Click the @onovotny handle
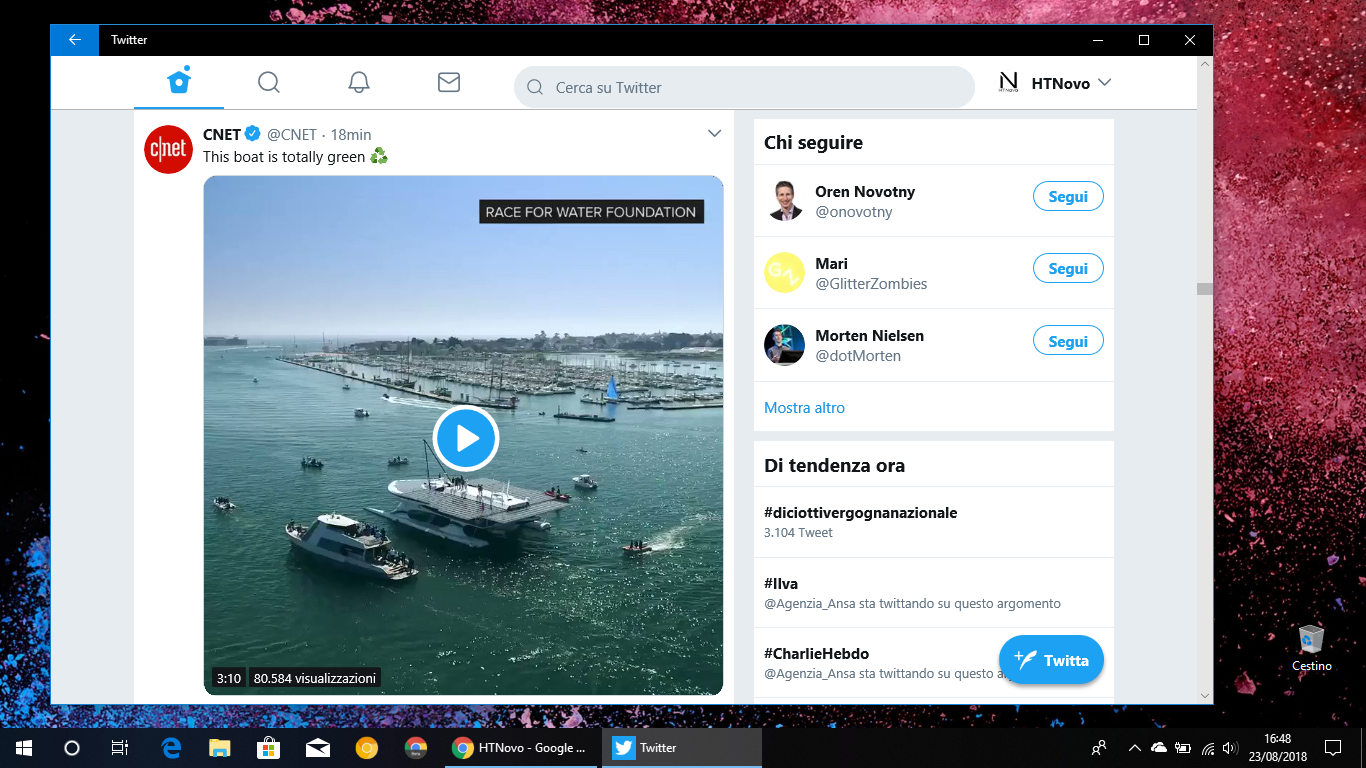The image size is (1366, 768). [x=853, y=212]
